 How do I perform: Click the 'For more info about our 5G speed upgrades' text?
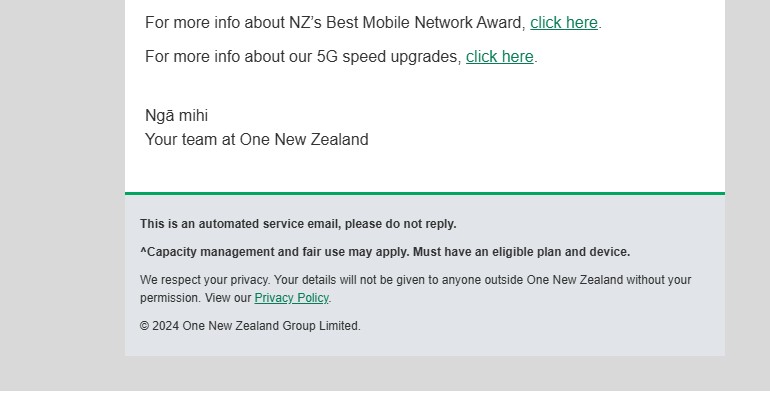[x=303, y=56]
